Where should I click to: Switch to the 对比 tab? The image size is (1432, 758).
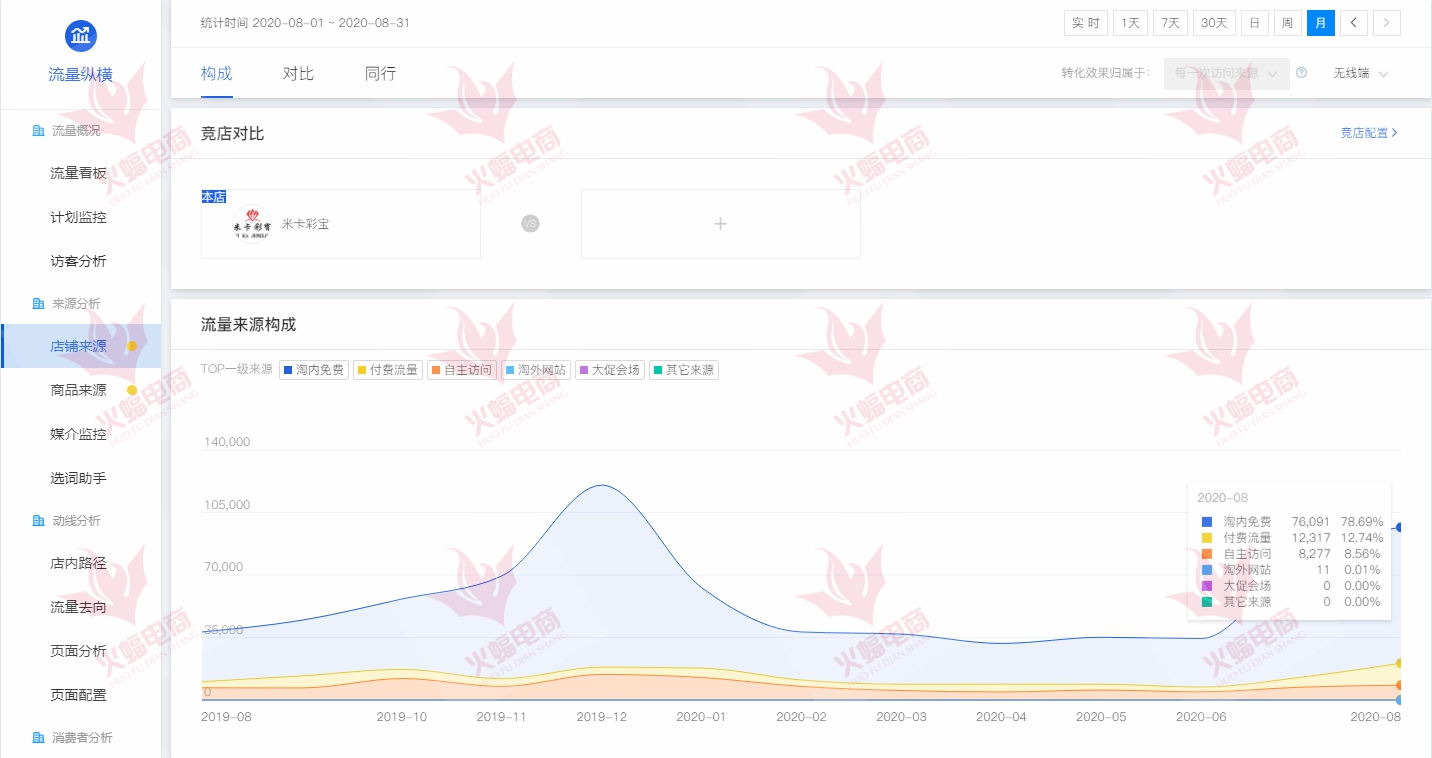[297, 73]
